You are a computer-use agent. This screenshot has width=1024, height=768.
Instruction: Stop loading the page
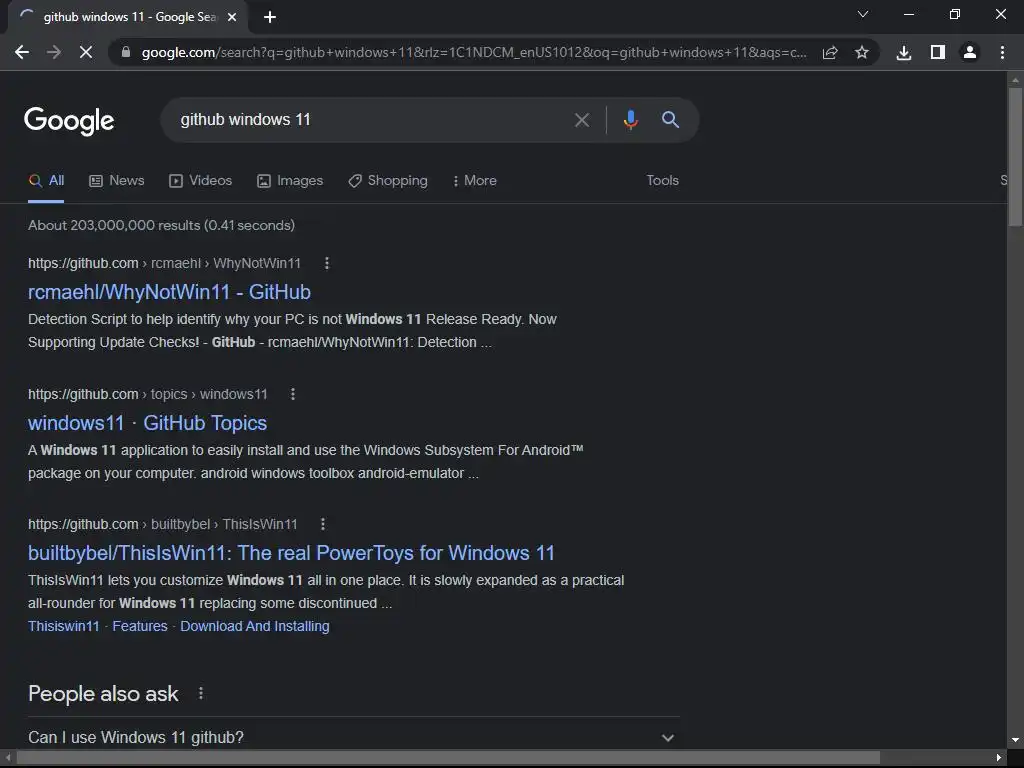86,52
